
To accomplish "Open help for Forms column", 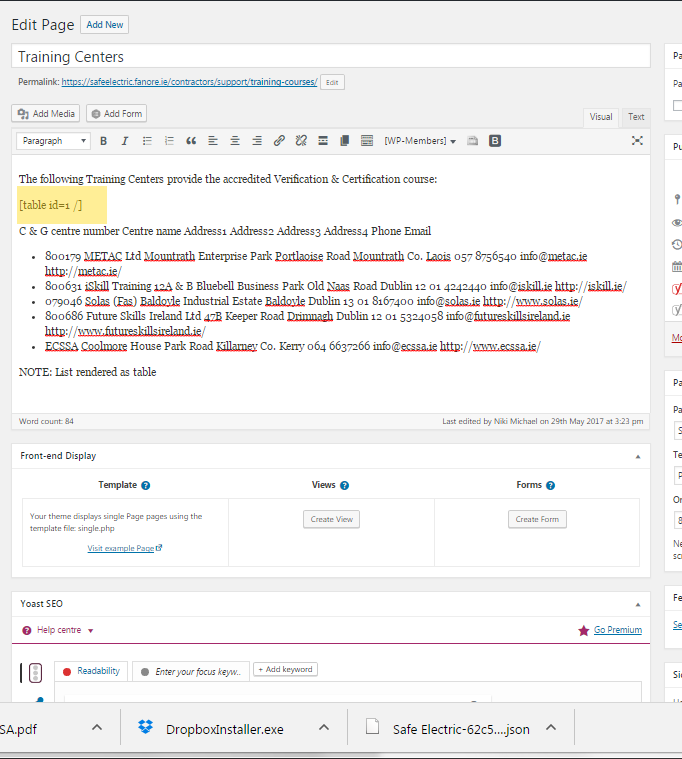I will (550, 486).
